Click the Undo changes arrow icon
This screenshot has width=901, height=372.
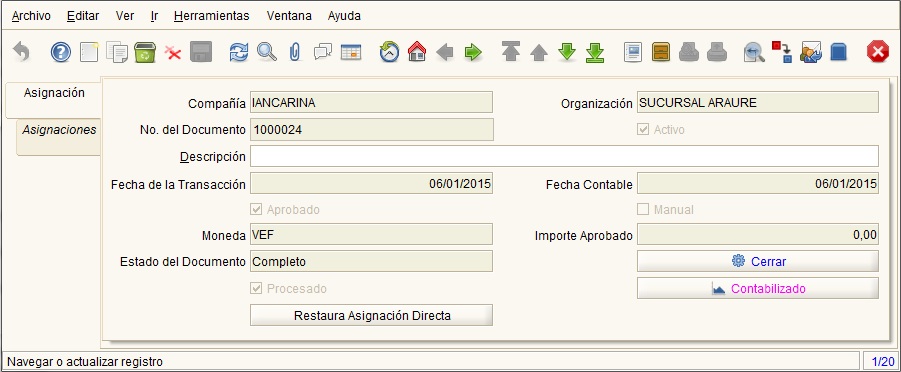coord(21,52)
